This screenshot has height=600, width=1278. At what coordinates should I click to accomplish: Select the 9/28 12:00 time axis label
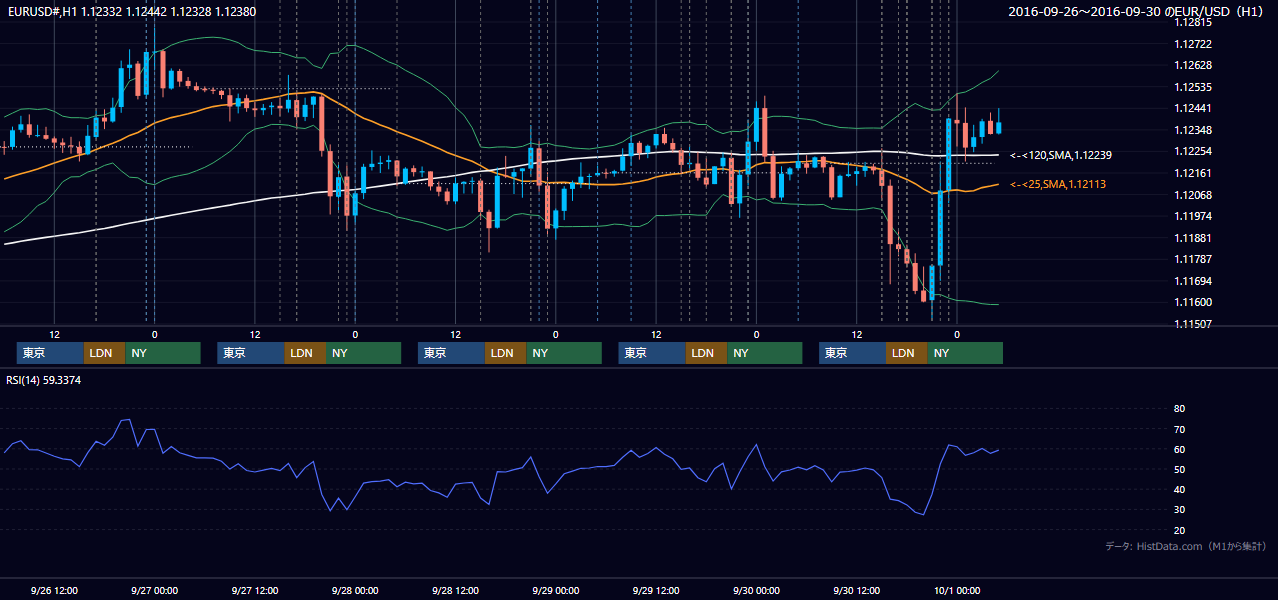tap(456, 591)
